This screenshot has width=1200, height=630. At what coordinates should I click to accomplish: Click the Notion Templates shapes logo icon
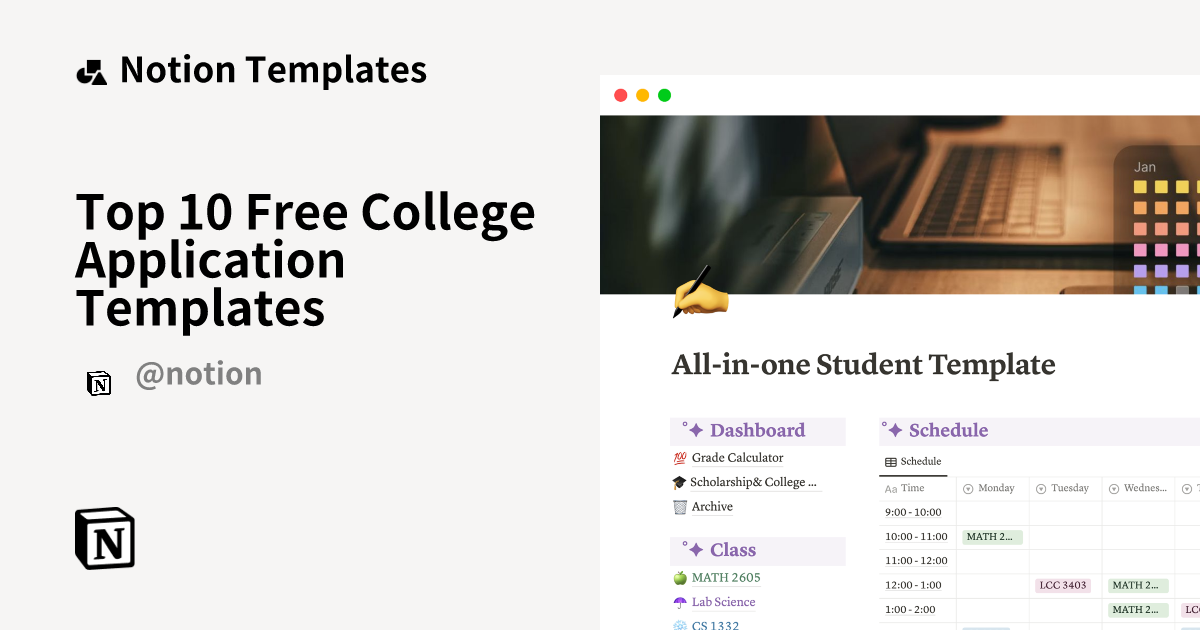coord(91,72)
